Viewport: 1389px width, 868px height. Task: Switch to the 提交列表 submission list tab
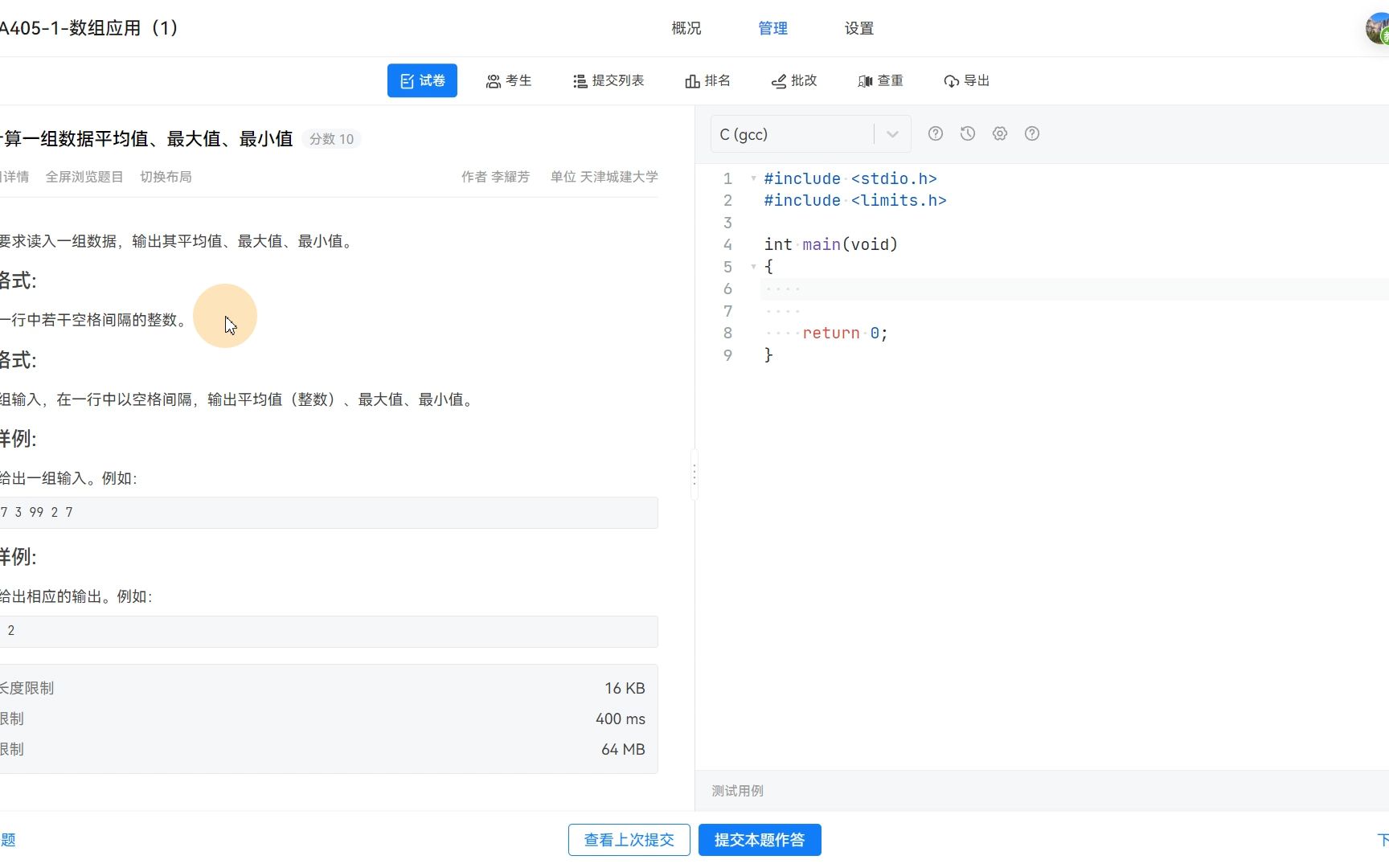tap(608, 80)
